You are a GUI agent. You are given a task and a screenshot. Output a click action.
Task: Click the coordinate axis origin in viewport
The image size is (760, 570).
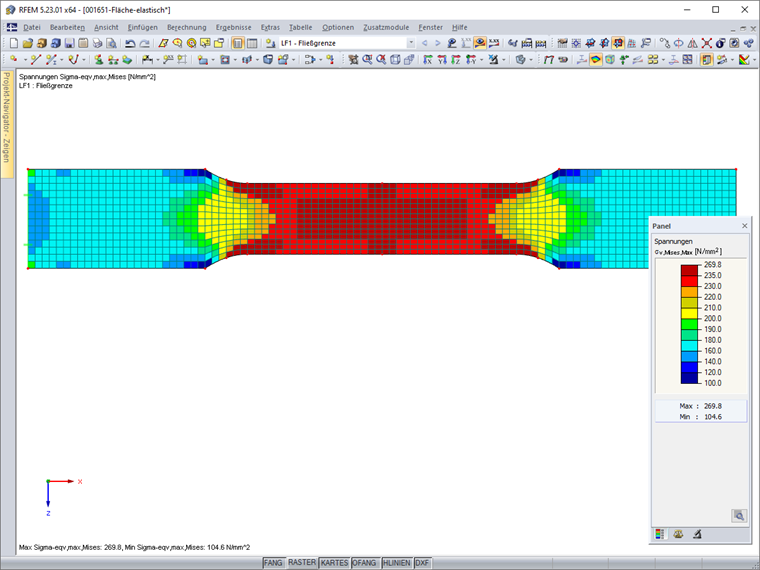point(48,481)
